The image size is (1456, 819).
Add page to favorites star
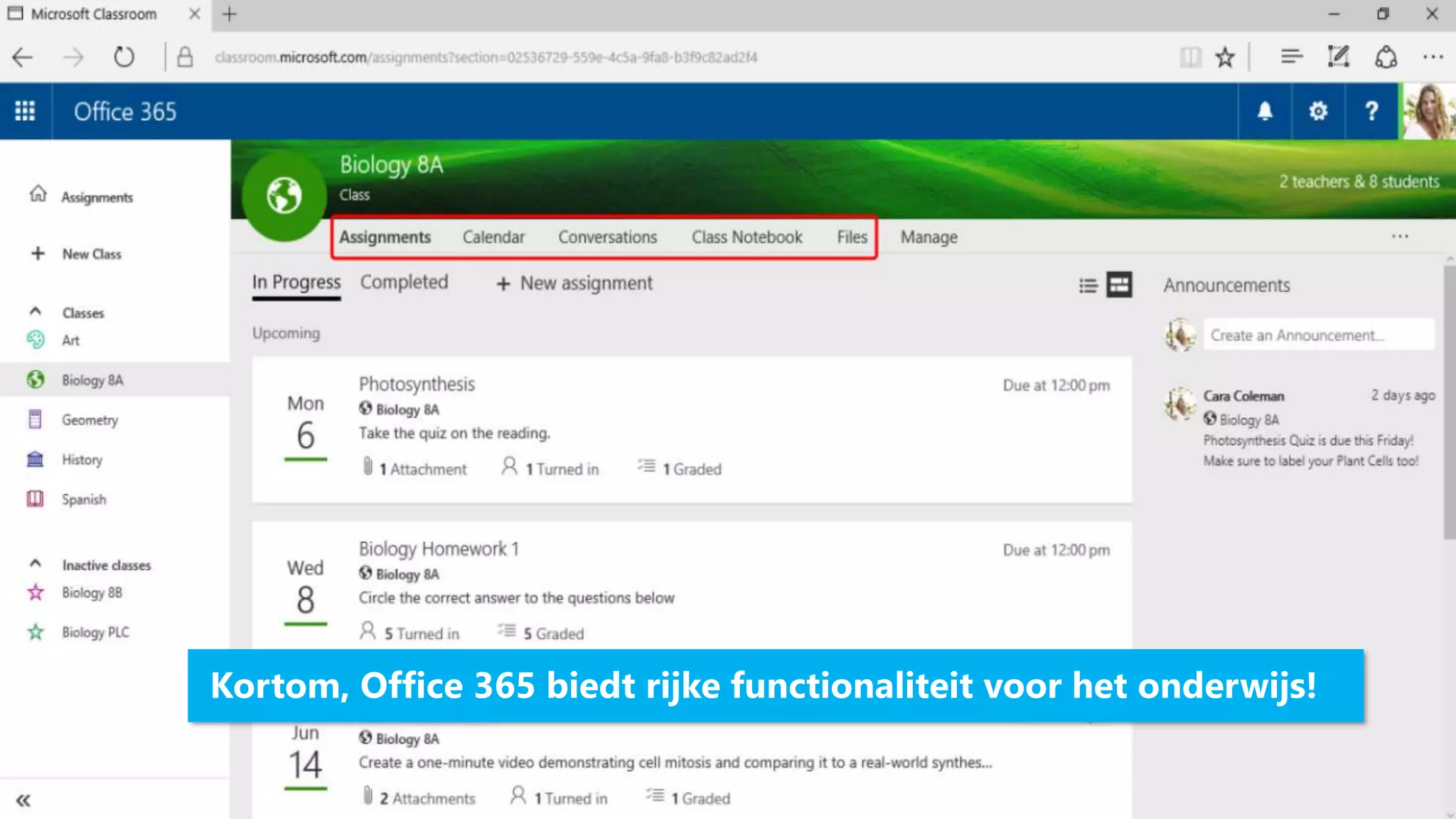click(1225, 57)
